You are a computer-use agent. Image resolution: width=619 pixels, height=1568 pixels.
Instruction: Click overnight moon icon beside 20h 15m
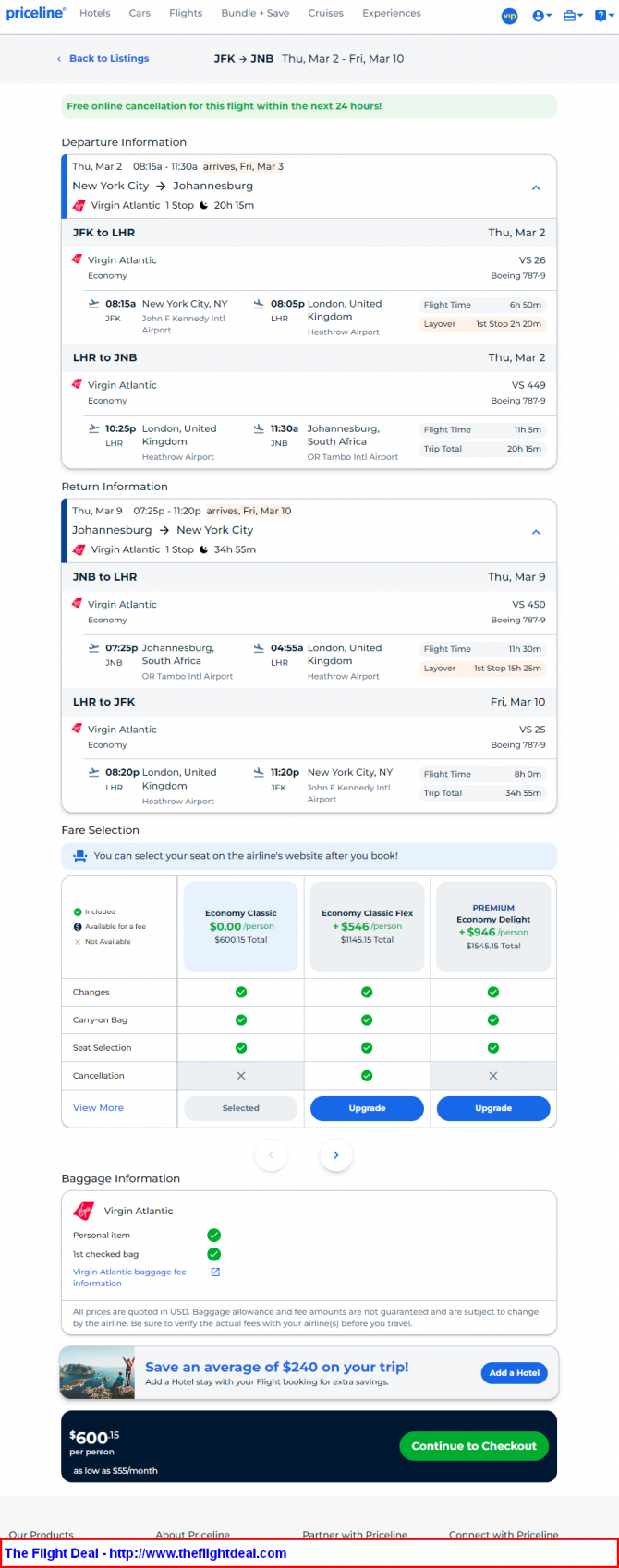point(204,205)
